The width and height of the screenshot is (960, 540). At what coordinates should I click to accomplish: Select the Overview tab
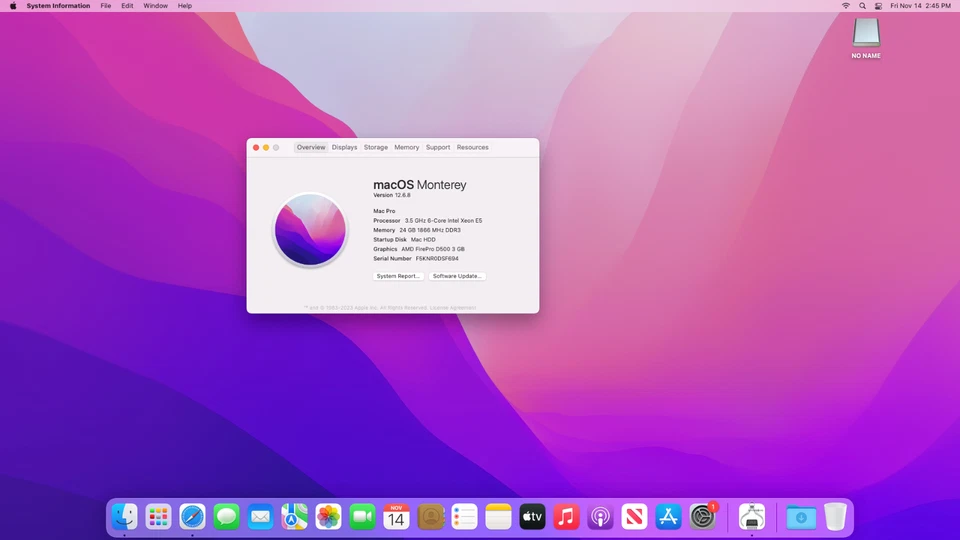(x=311, y=148)
